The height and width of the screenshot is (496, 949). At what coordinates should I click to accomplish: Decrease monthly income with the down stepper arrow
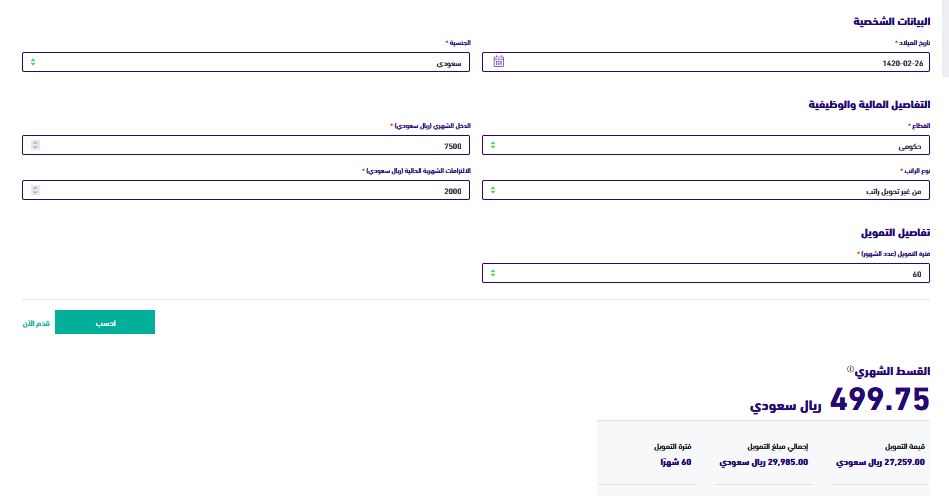(35, 148)
